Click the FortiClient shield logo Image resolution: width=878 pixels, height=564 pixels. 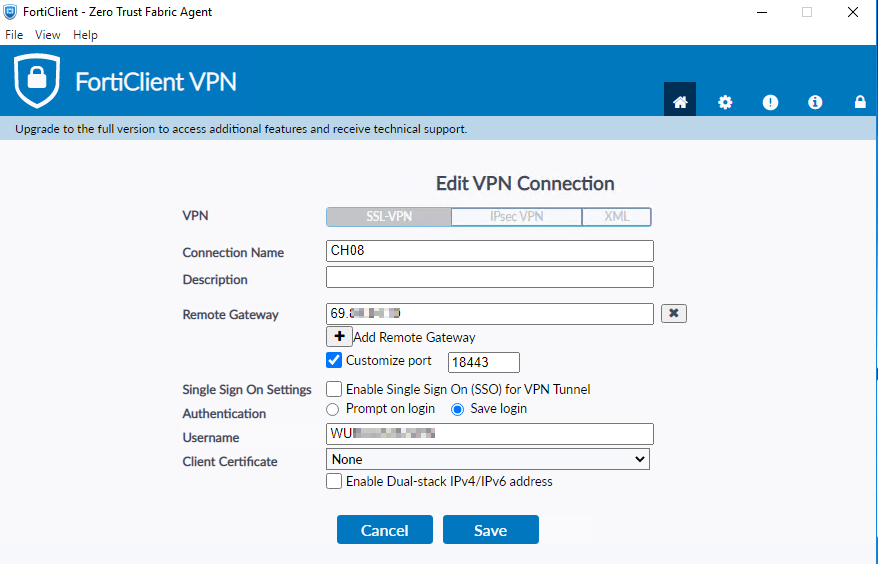(x=37, y=81)
